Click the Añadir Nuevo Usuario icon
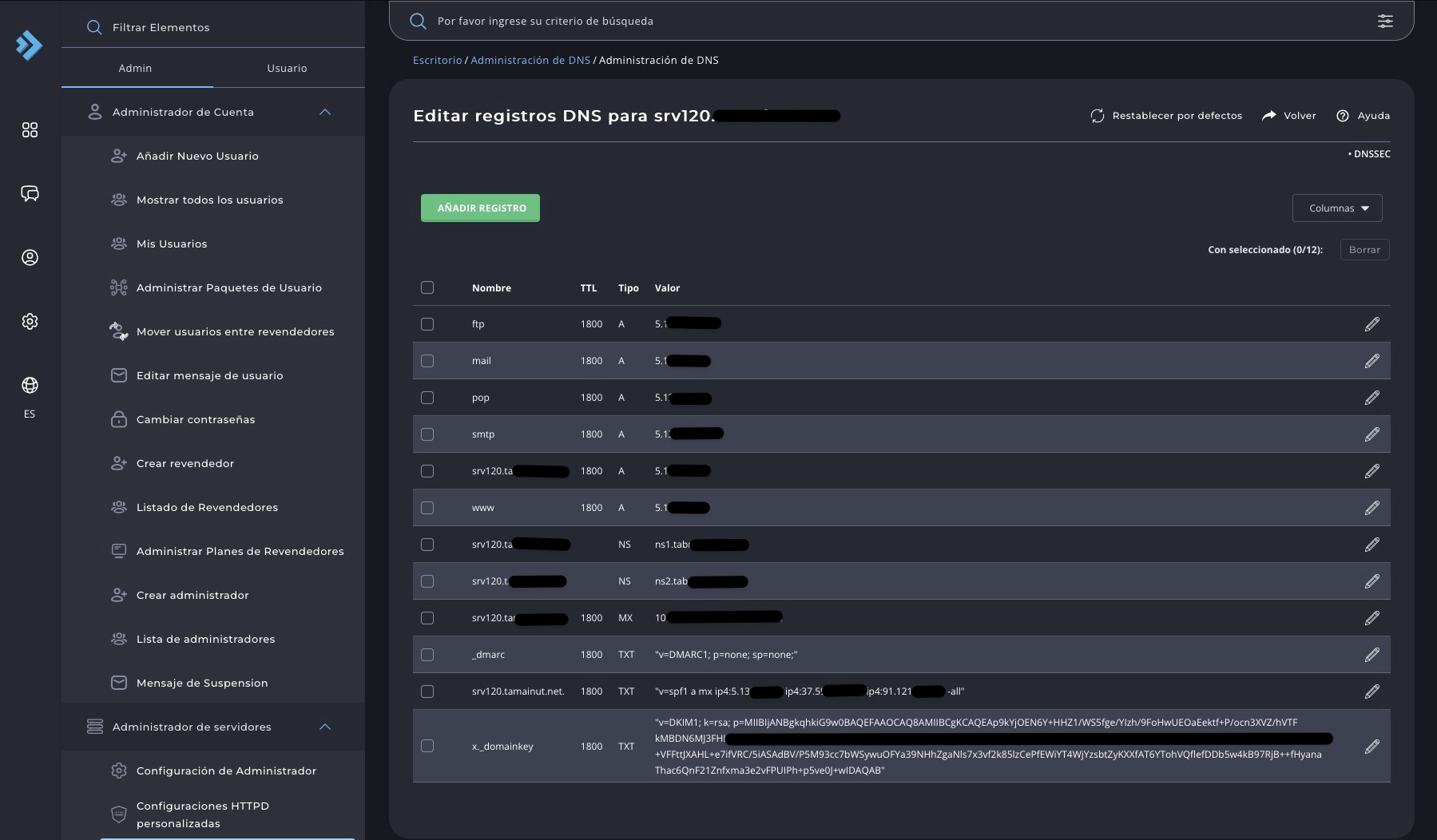Viewport: 1437px width, 840px height. [119, 156]
